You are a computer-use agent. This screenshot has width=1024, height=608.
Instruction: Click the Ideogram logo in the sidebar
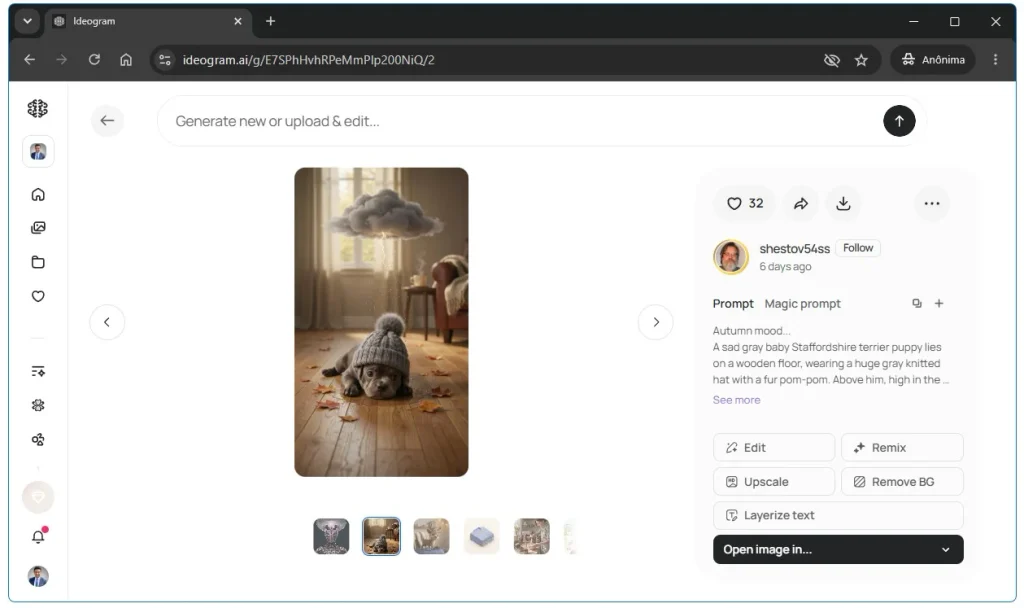point(38,108)
